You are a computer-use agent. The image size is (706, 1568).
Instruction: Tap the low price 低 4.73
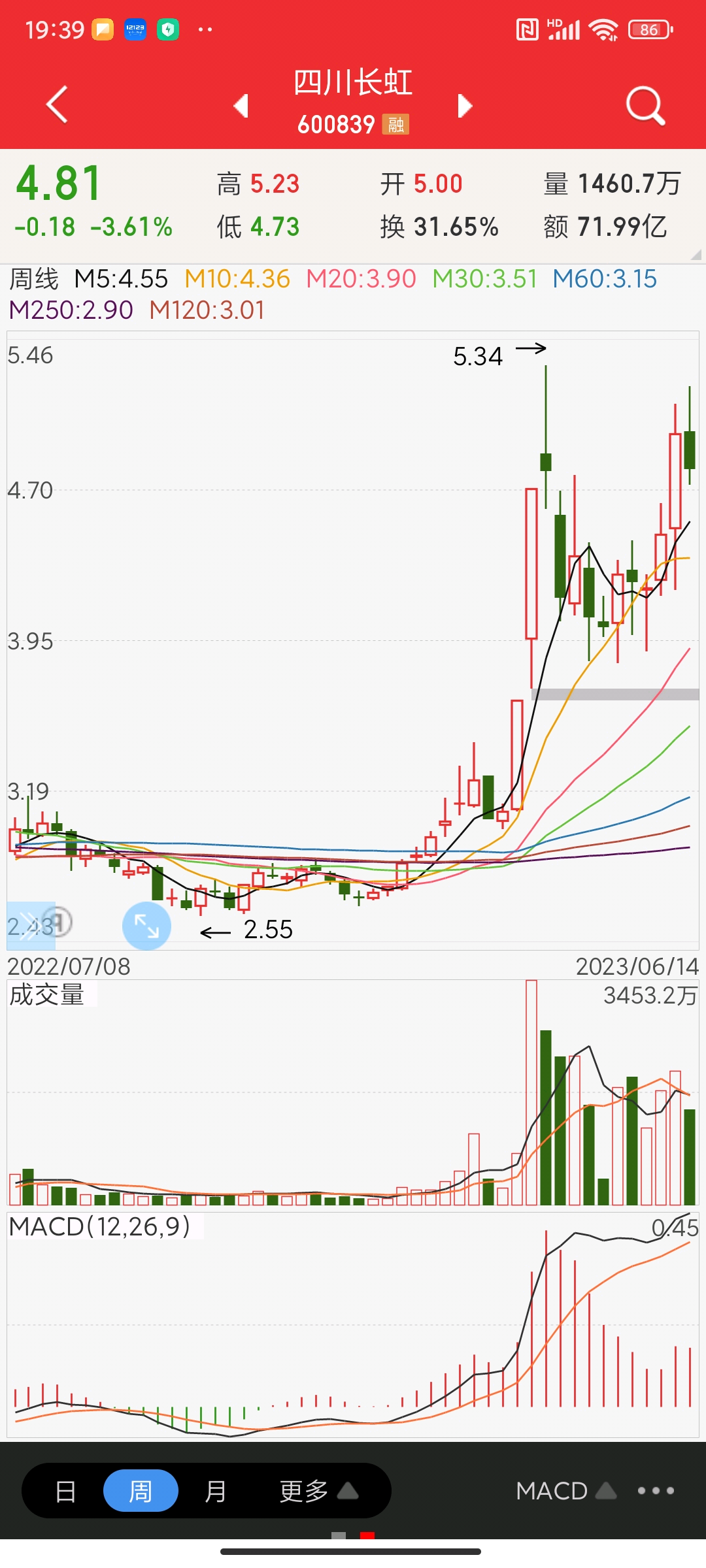[x=258, y=227]
